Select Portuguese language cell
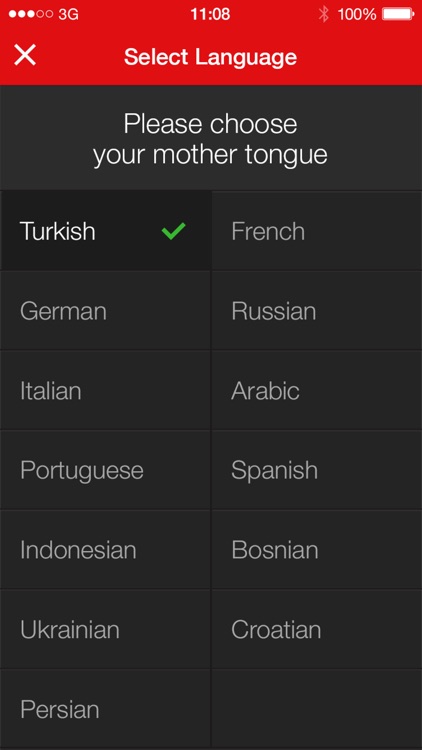Screen dimensions: 422x750 click(105, 470)
